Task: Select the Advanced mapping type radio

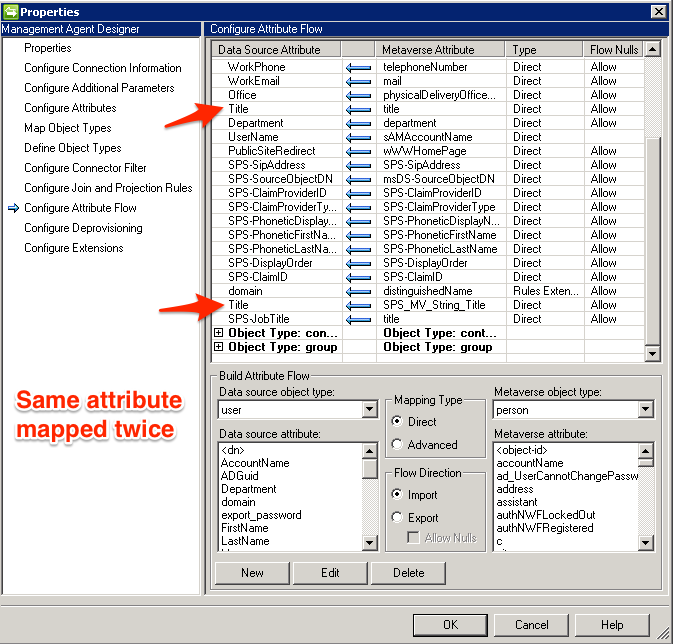Action: (397, 444)
